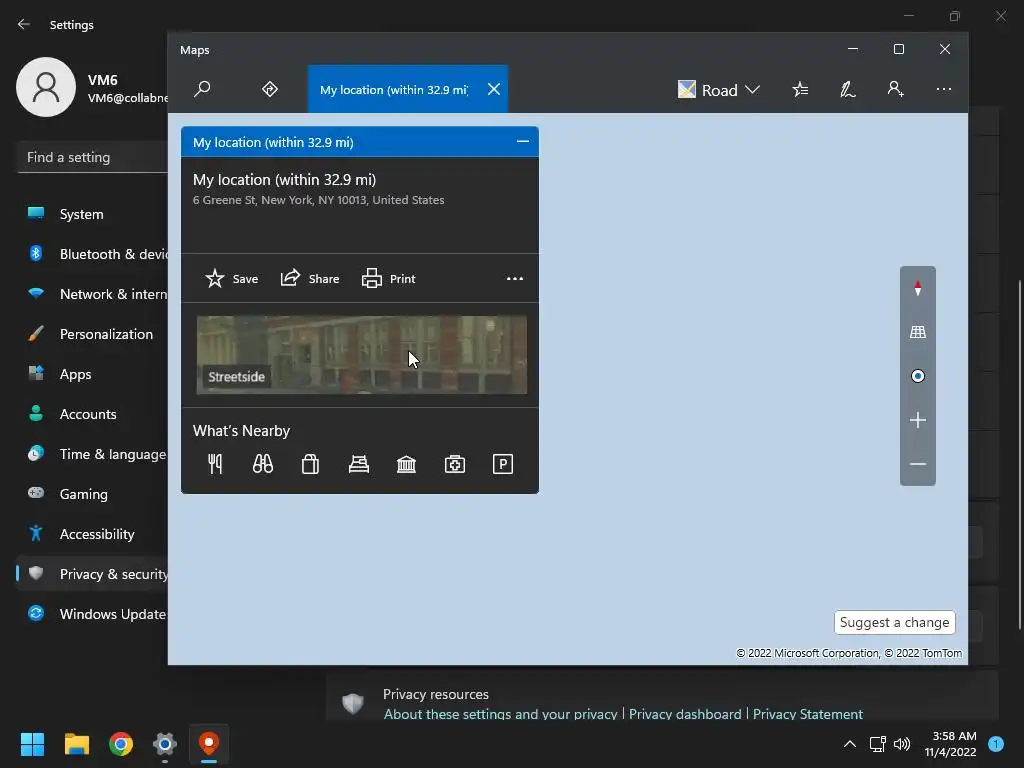Click Suggest a change button
1024x768 pixels.
[x=894, y=622]
